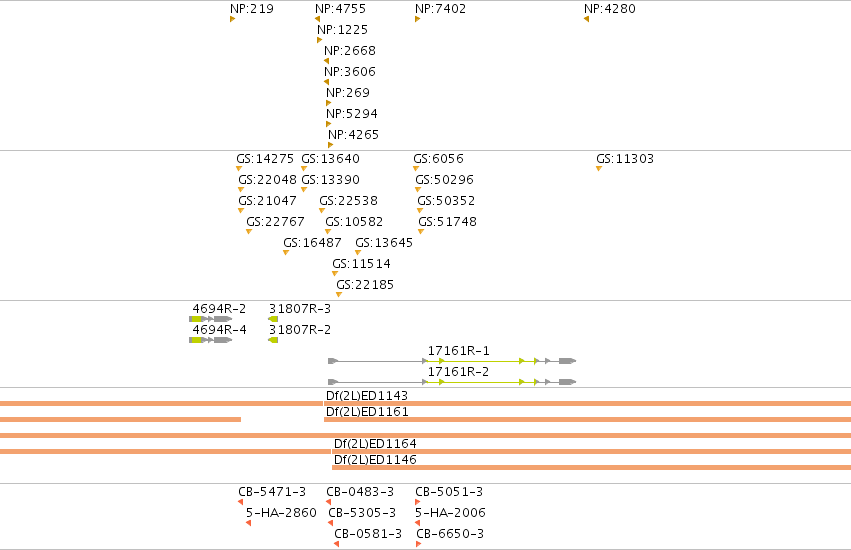Screen dimensions: 851x550
Task: Open the NP:4280 label text
Action: coord(609,9)
